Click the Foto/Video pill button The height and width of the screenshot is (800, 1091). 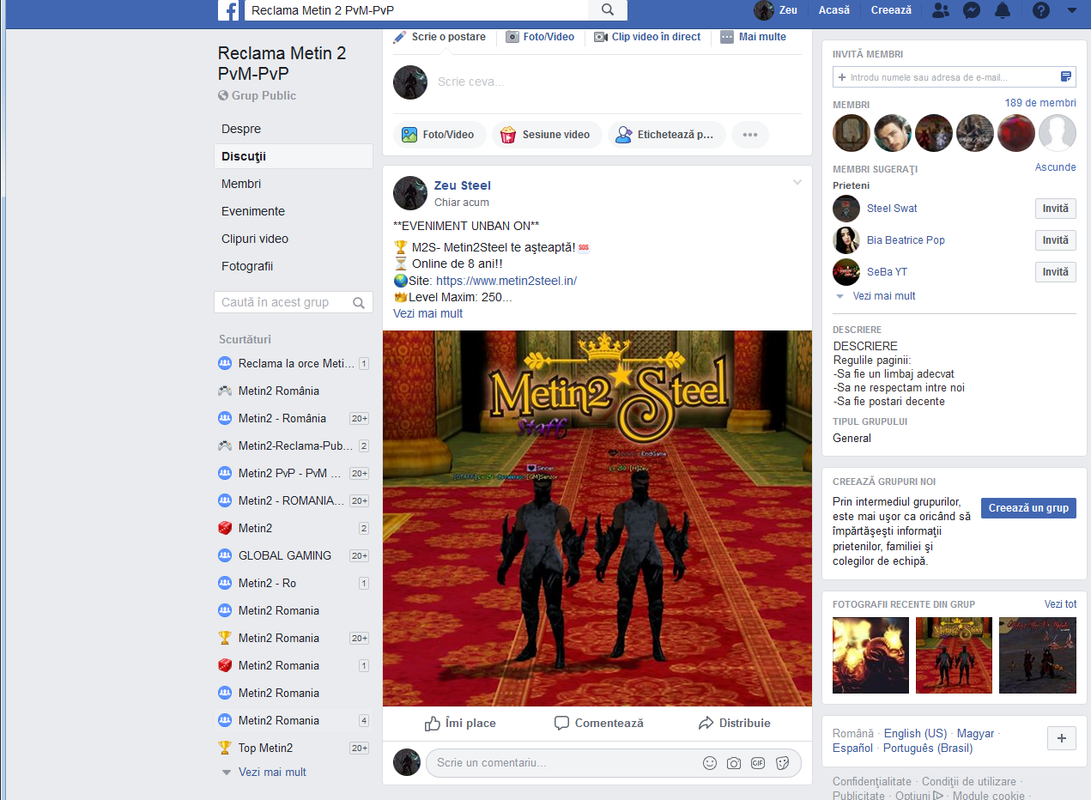(x=438, y=134)
